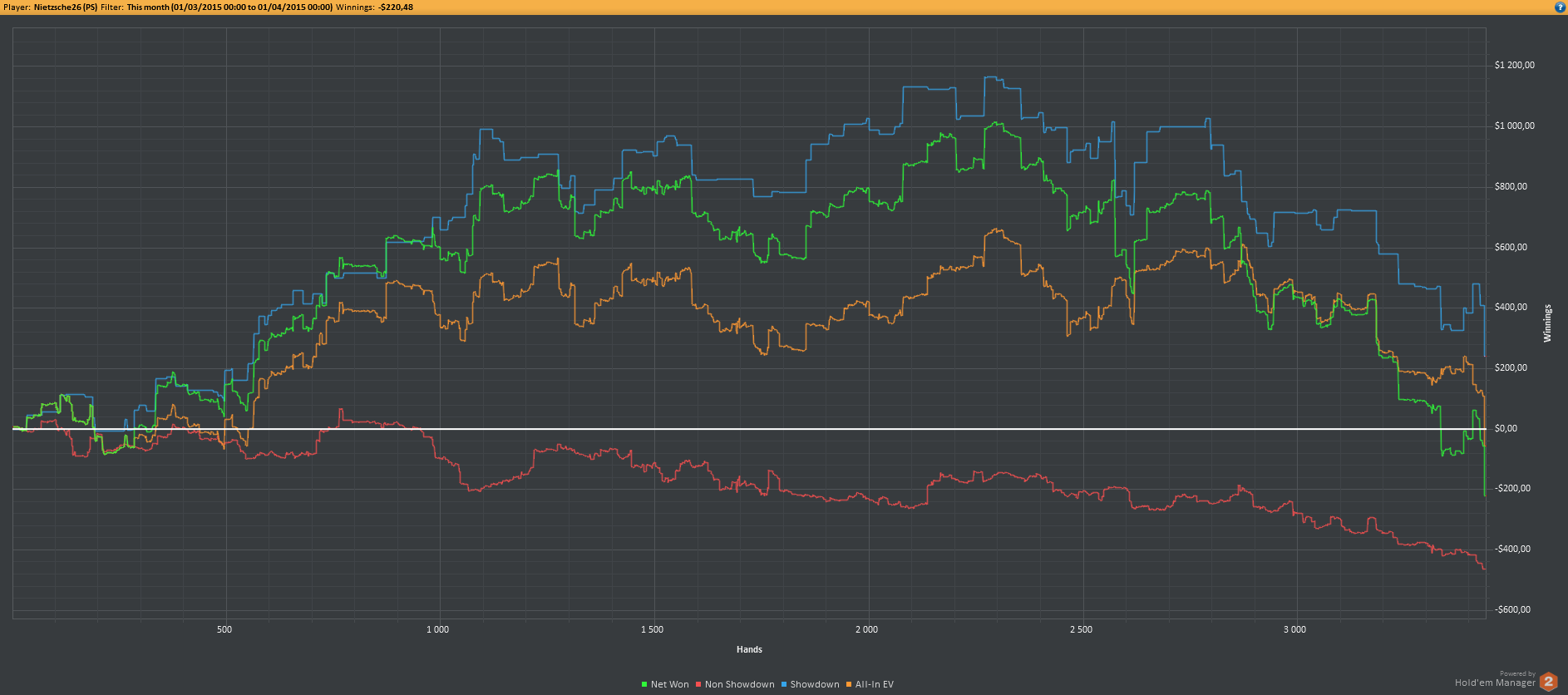This screenshot has height=695, width=1568.
Task: Click the "$0,00" y-axis label
Action: 1506,428
